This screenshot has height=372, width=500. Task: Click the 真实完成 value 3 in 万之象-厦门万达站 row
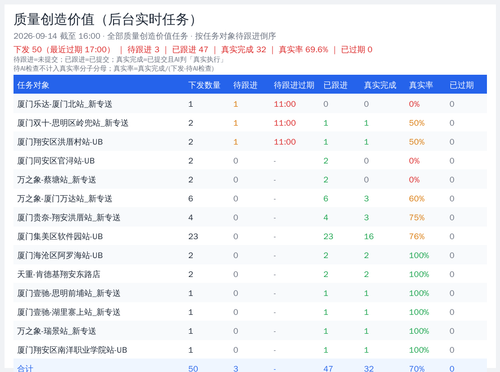[x=366, y=199]
